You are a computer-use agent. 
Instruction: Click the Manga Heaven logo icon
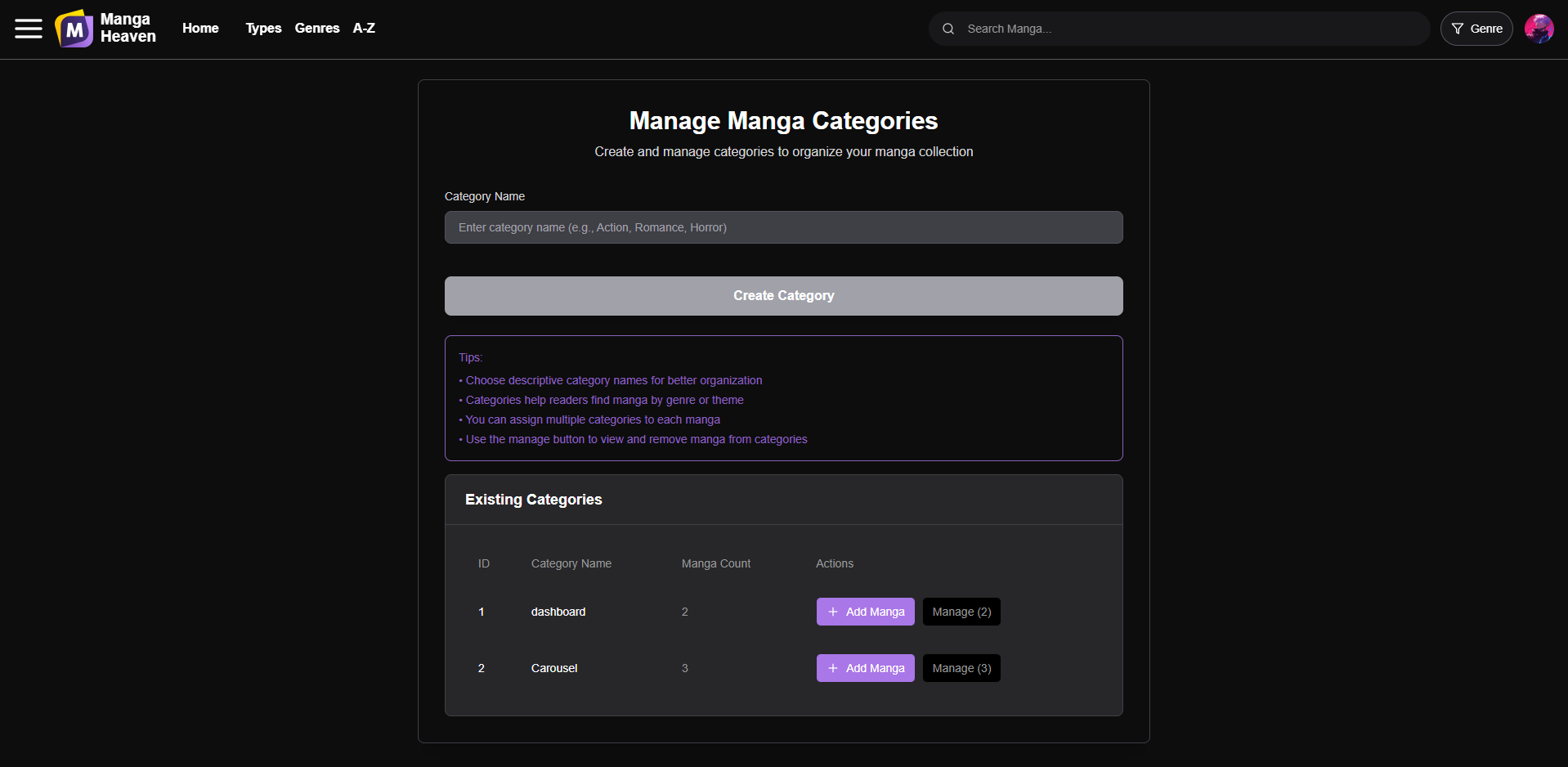[x=74, y=29]
